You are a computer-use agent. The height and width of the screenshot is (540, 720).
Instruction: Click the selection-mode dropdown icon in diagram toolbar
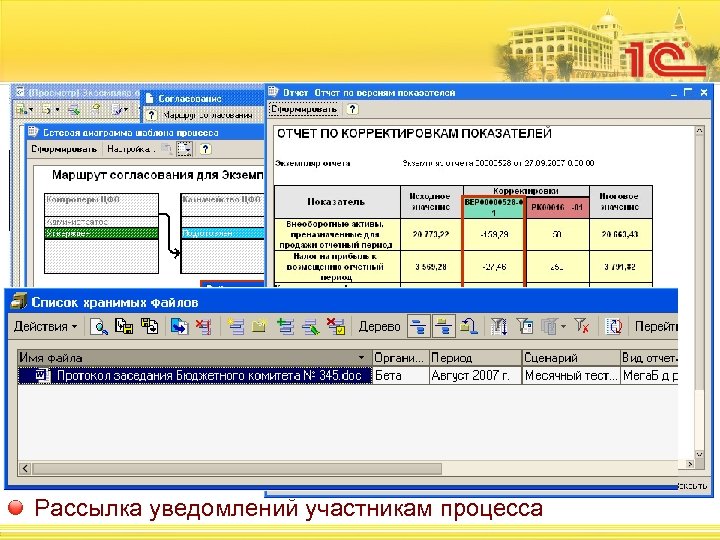[x=185, y=149]
